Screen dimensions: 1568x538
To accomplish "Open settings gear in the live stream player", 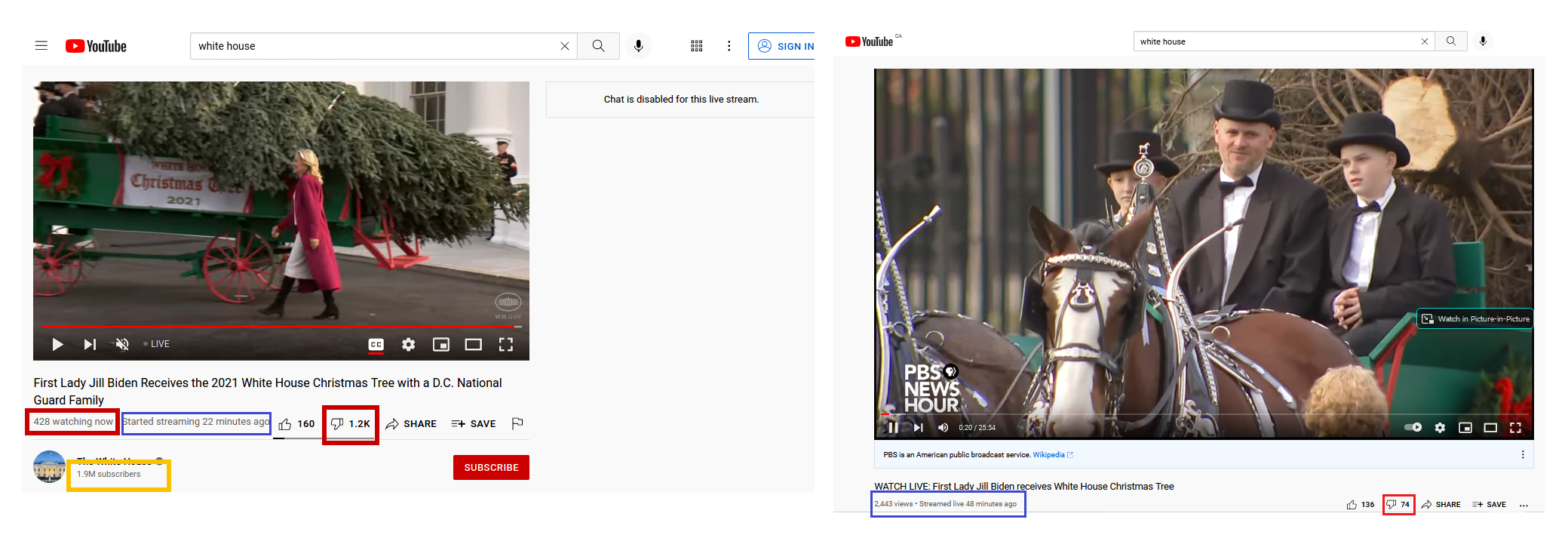I will tap(408, 345).
